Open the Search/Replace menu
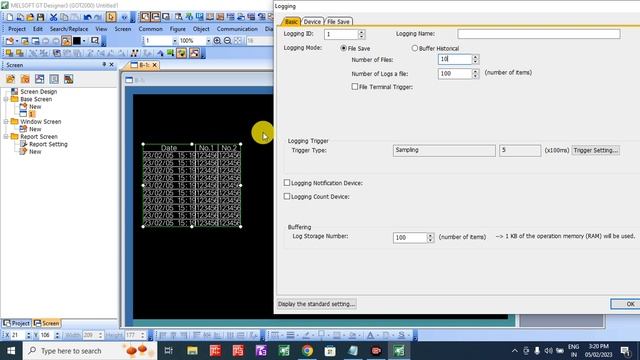The image size is (640, 360). (x=69, y=29)
